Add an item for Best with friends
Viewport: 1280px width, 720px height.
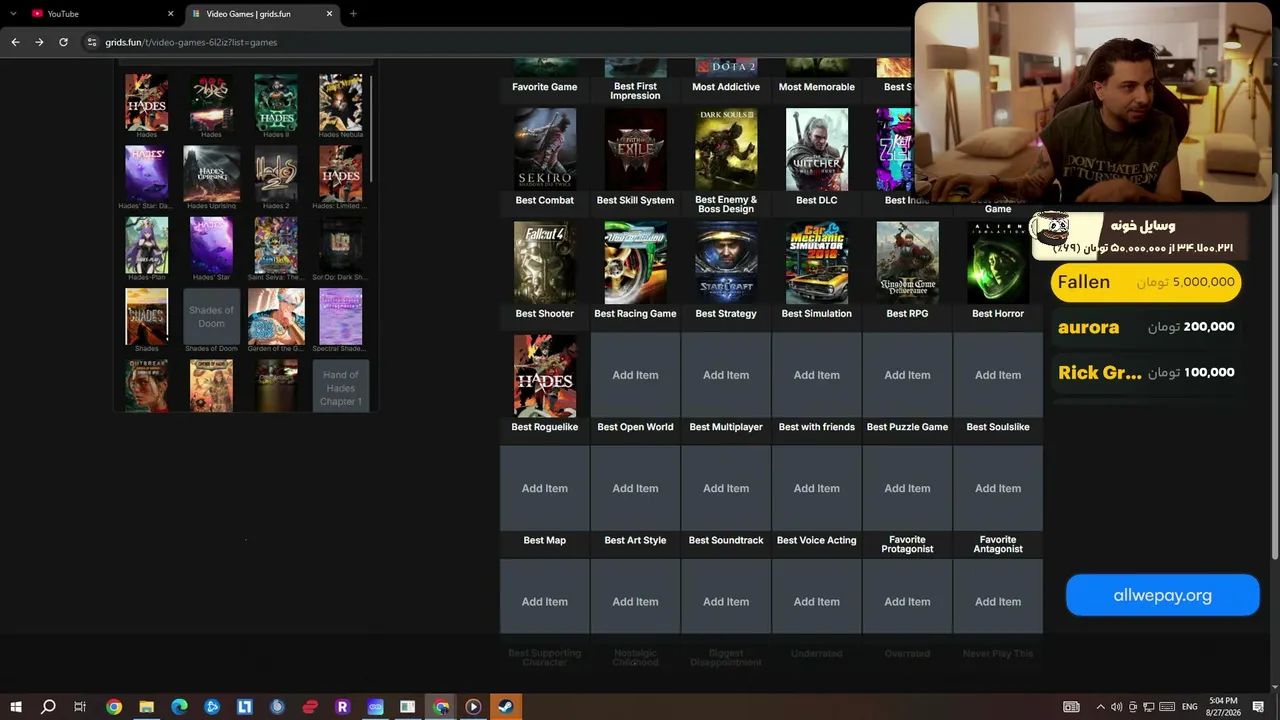tap(817, 375)
